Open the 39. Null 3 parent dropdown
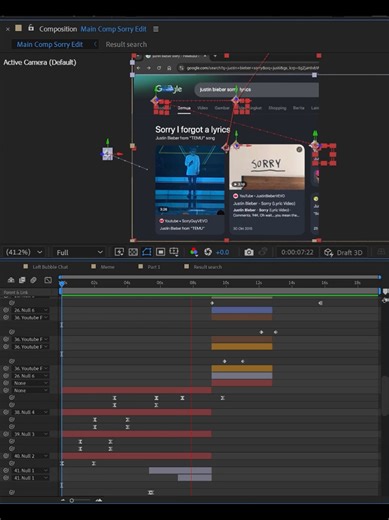This screenshot has height=520, width=389. (x=30, y=434)
